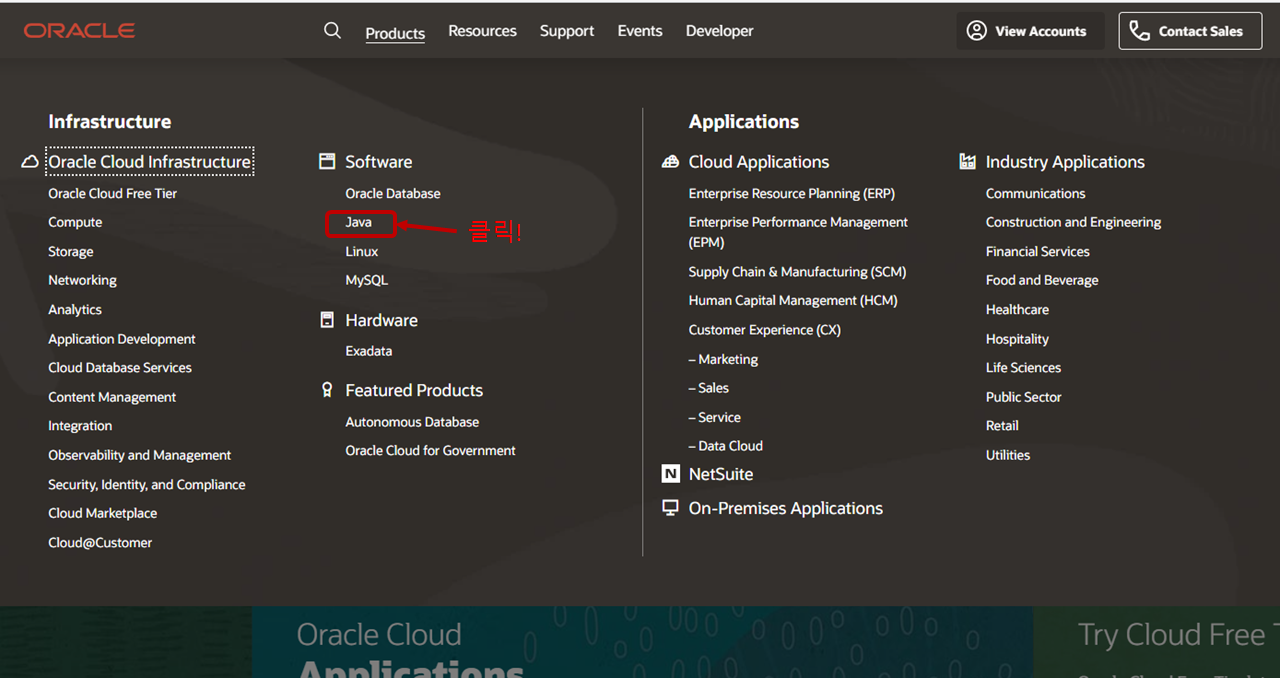Visit Cloud Marketplace
Viewport: 1280px width, 678px height.
(103, 513)
